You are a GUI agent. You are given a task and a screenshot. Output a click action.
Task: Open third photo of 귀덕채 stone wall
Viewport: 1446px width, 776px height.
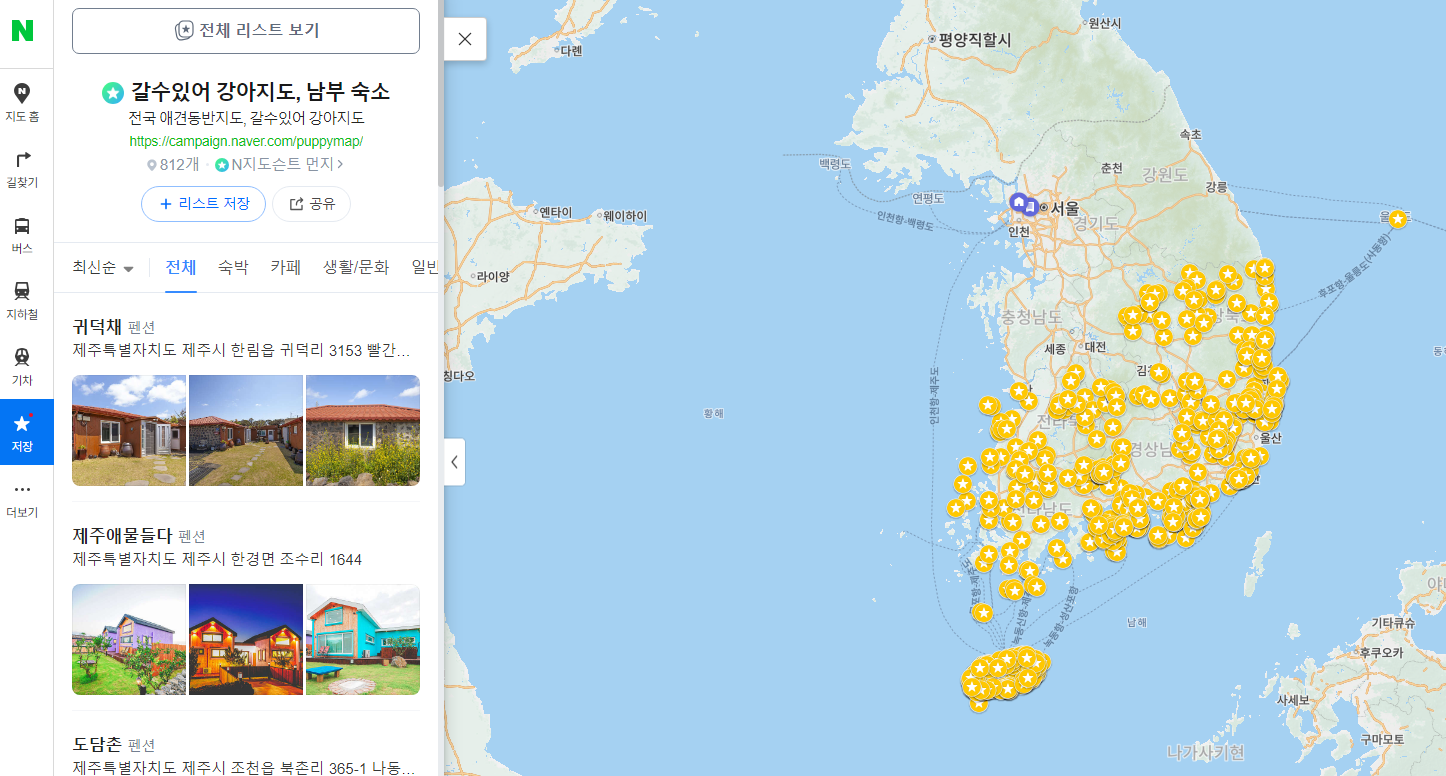tap(363, 431)
